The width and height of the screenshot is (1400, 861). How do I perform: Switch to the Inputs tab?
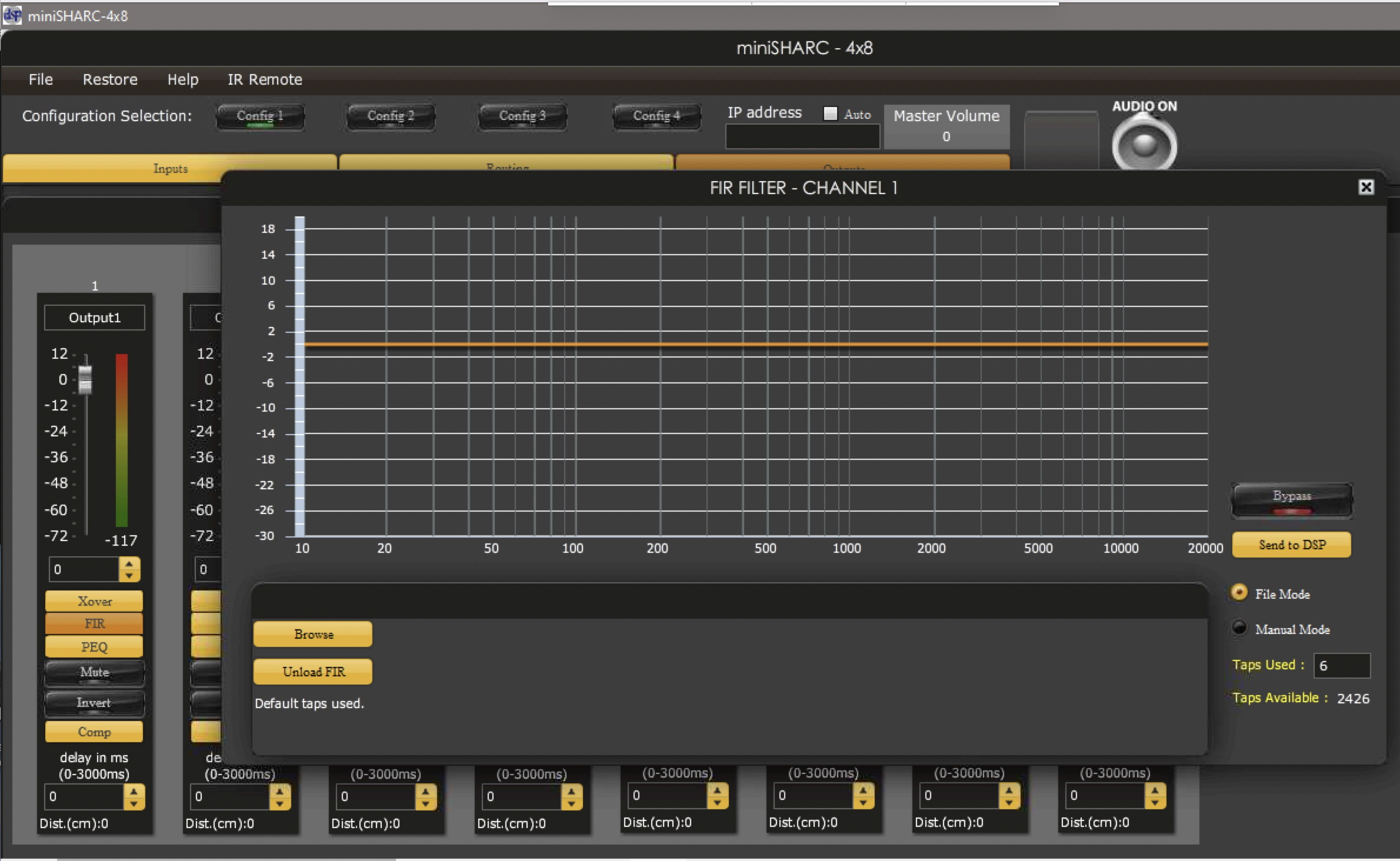pyautogui.click(x=170, y=168)
